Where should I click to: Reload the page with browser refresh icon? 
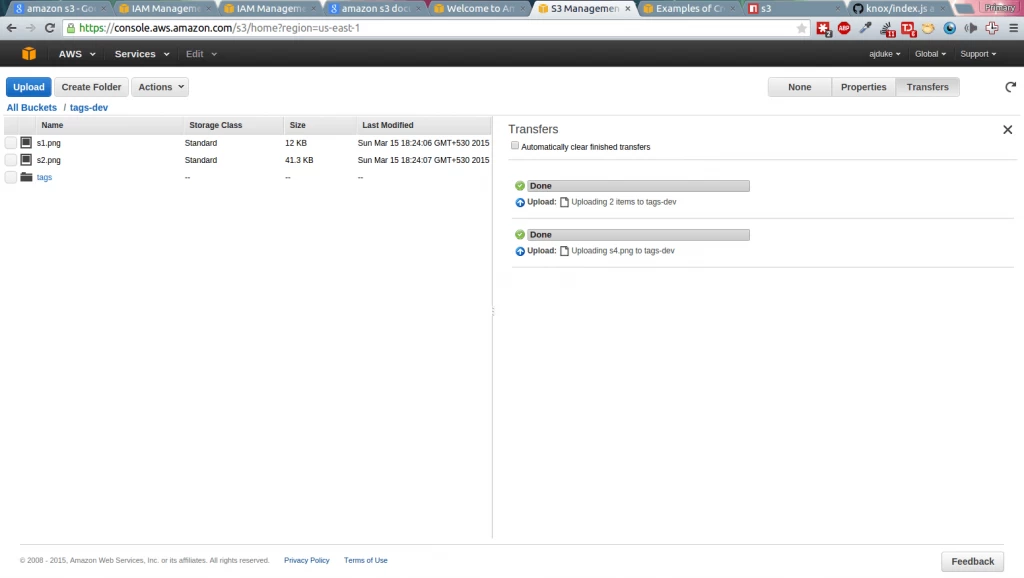[x=50, y=28]
